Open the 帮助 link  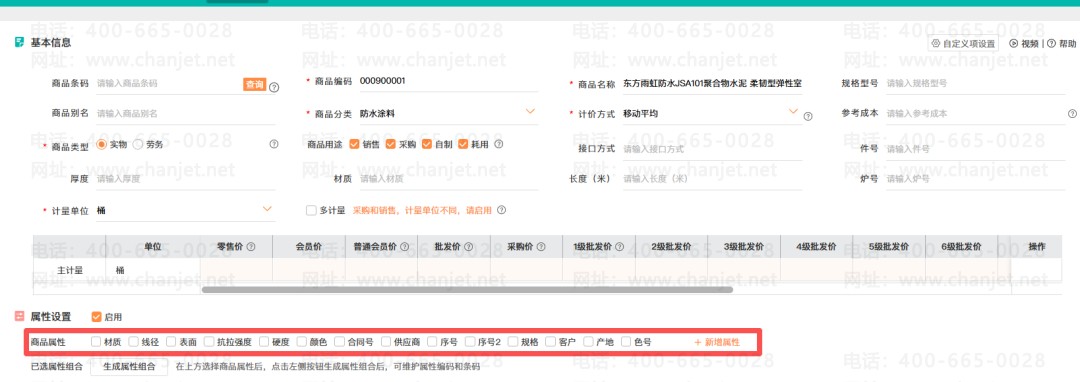tap(1061, 43)
